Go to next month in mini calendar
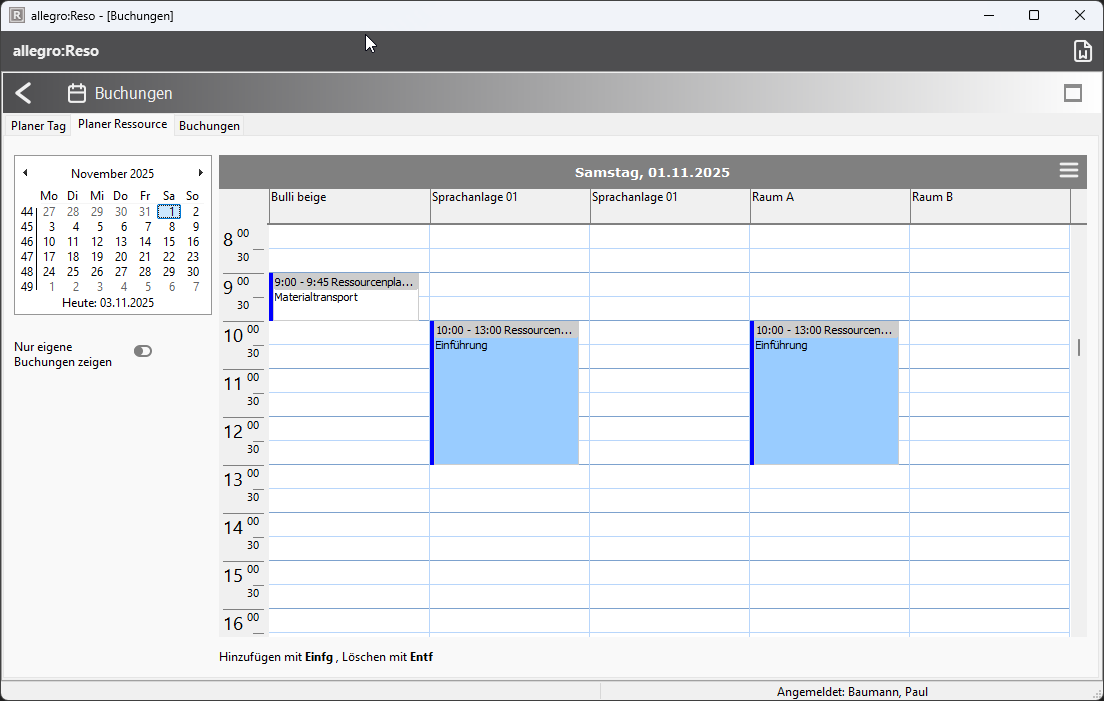 click(x=200, y=173)
